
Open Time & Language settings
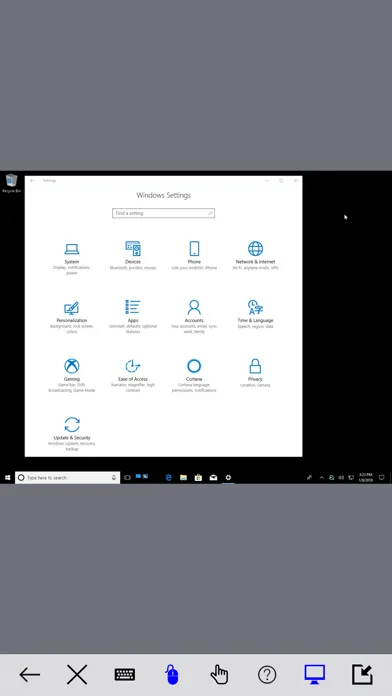coord(255,314)
